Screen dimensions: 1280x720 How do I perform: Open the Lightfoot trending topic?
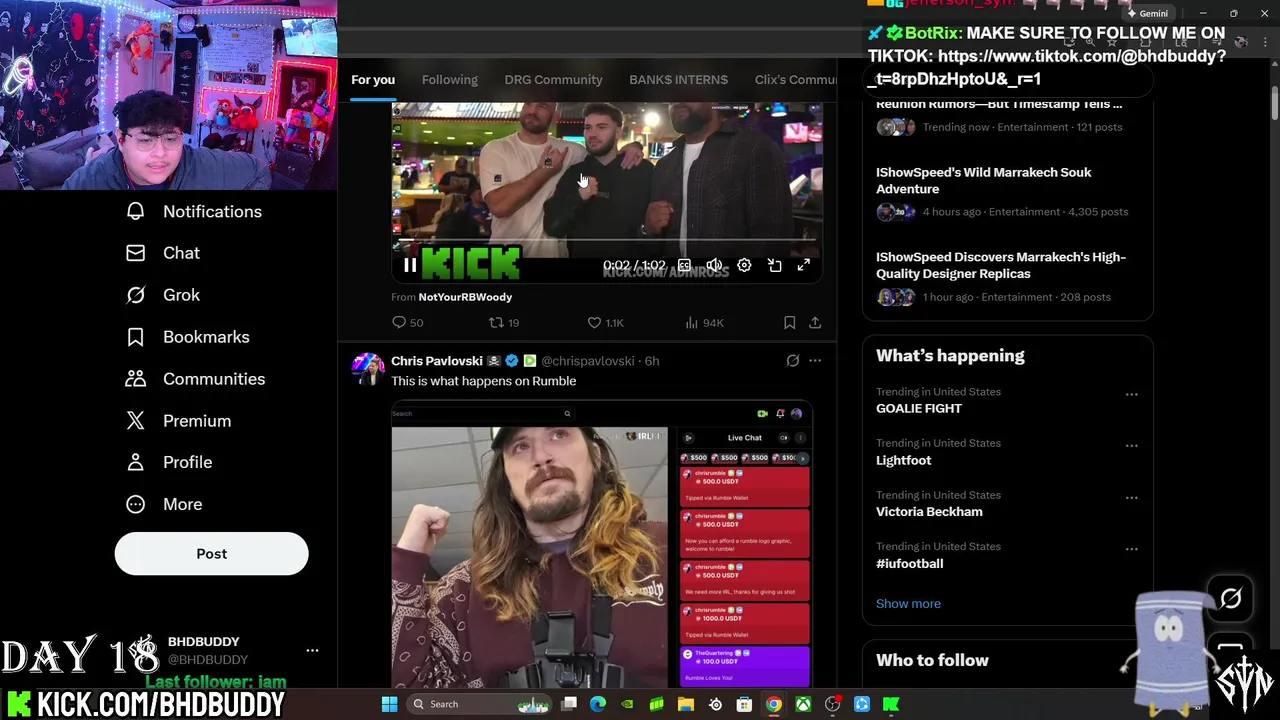pos(903,460)
